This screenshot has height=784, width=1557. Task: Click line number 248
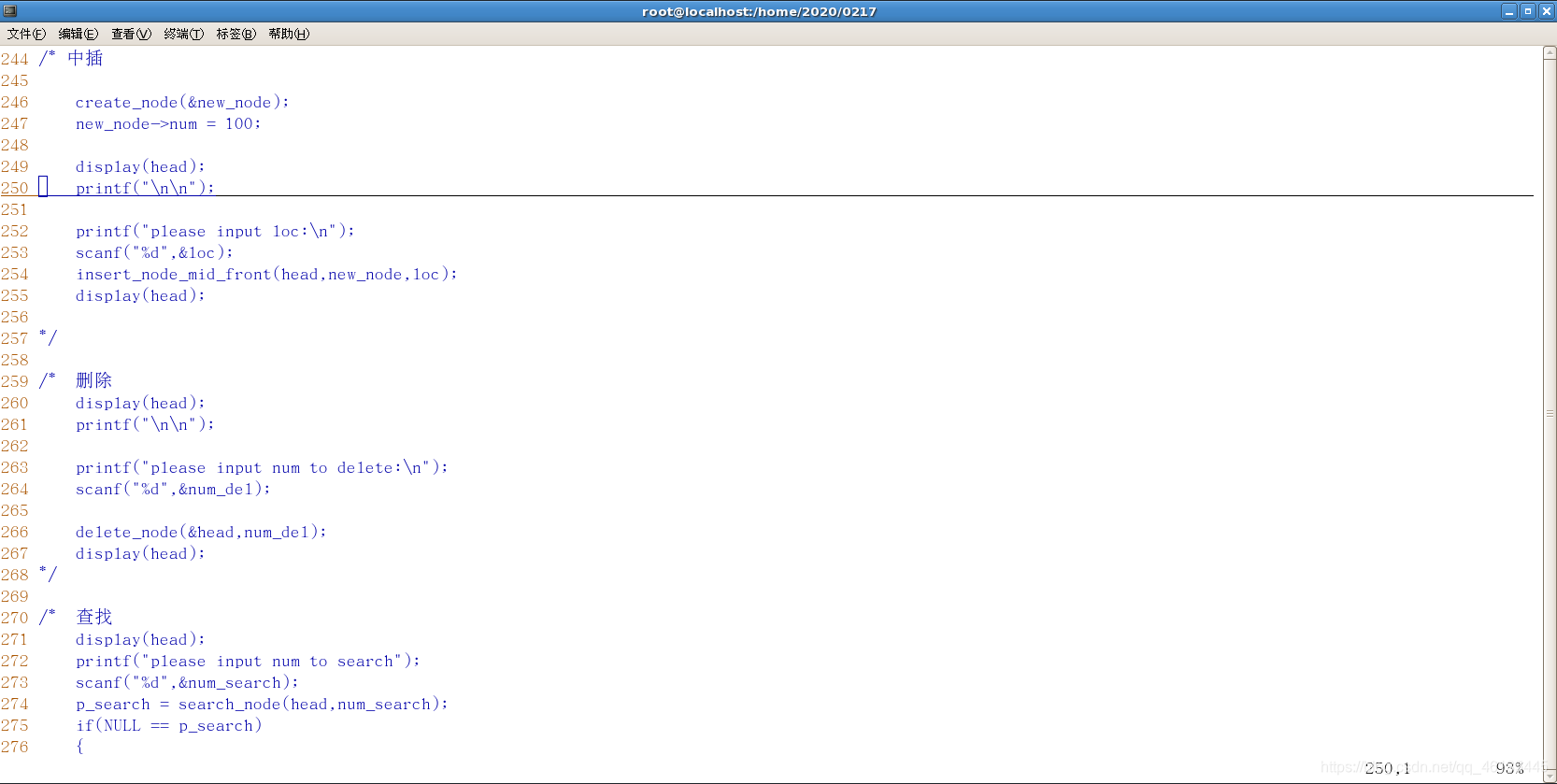[x=15, y=145]
